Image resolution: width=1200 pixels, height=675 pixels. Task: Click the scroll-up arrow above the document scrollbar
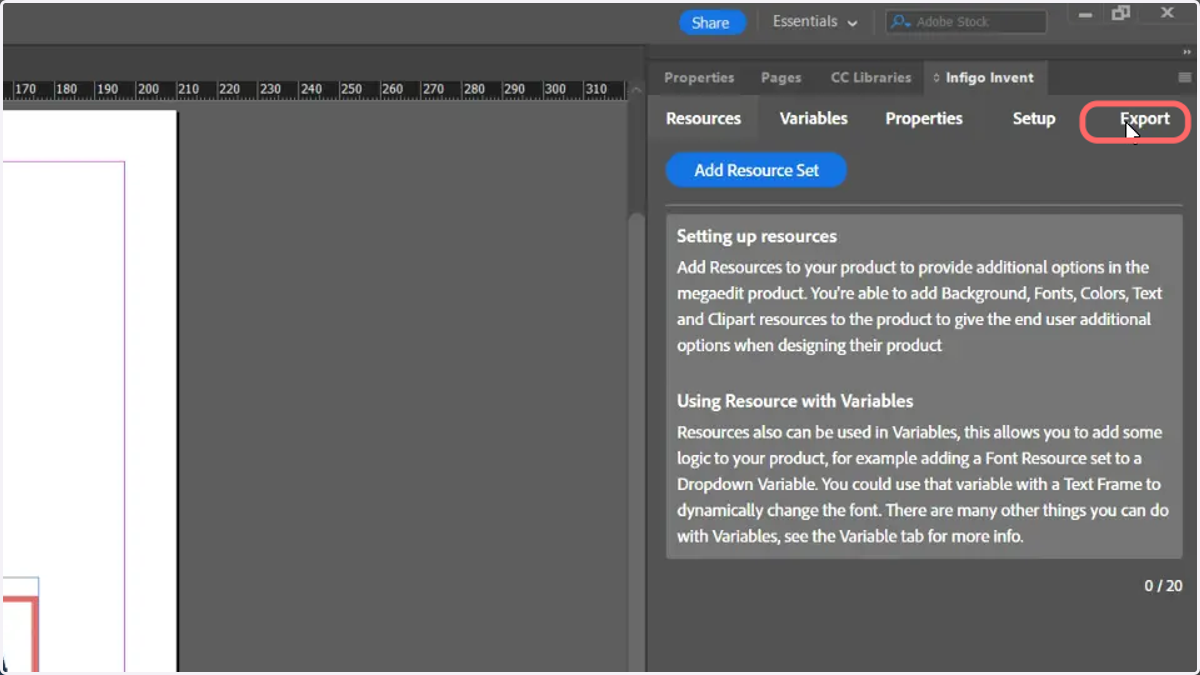(635, 90)
